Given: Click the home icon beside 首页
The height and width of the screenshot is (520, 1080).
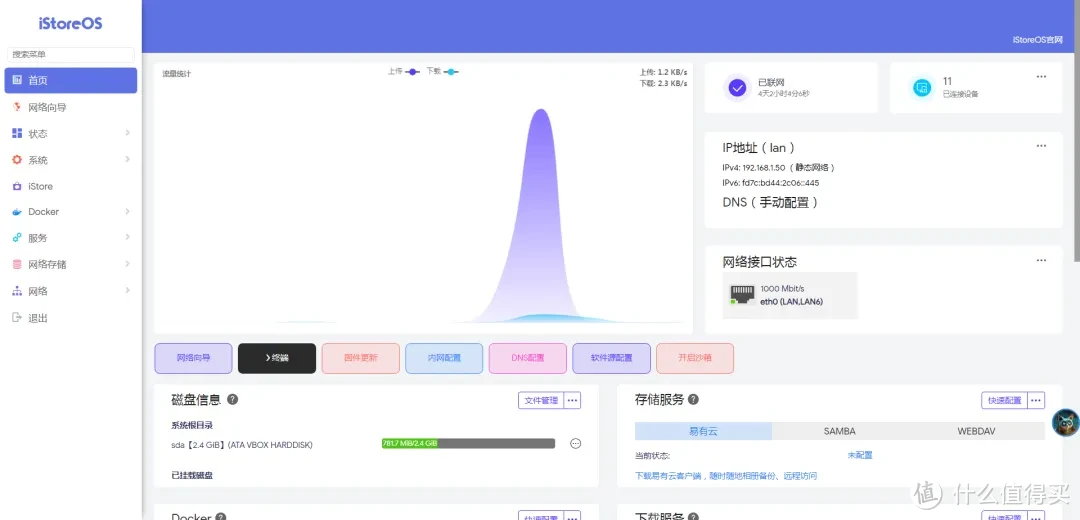Looking at the screenshot, I should (17, 81).
